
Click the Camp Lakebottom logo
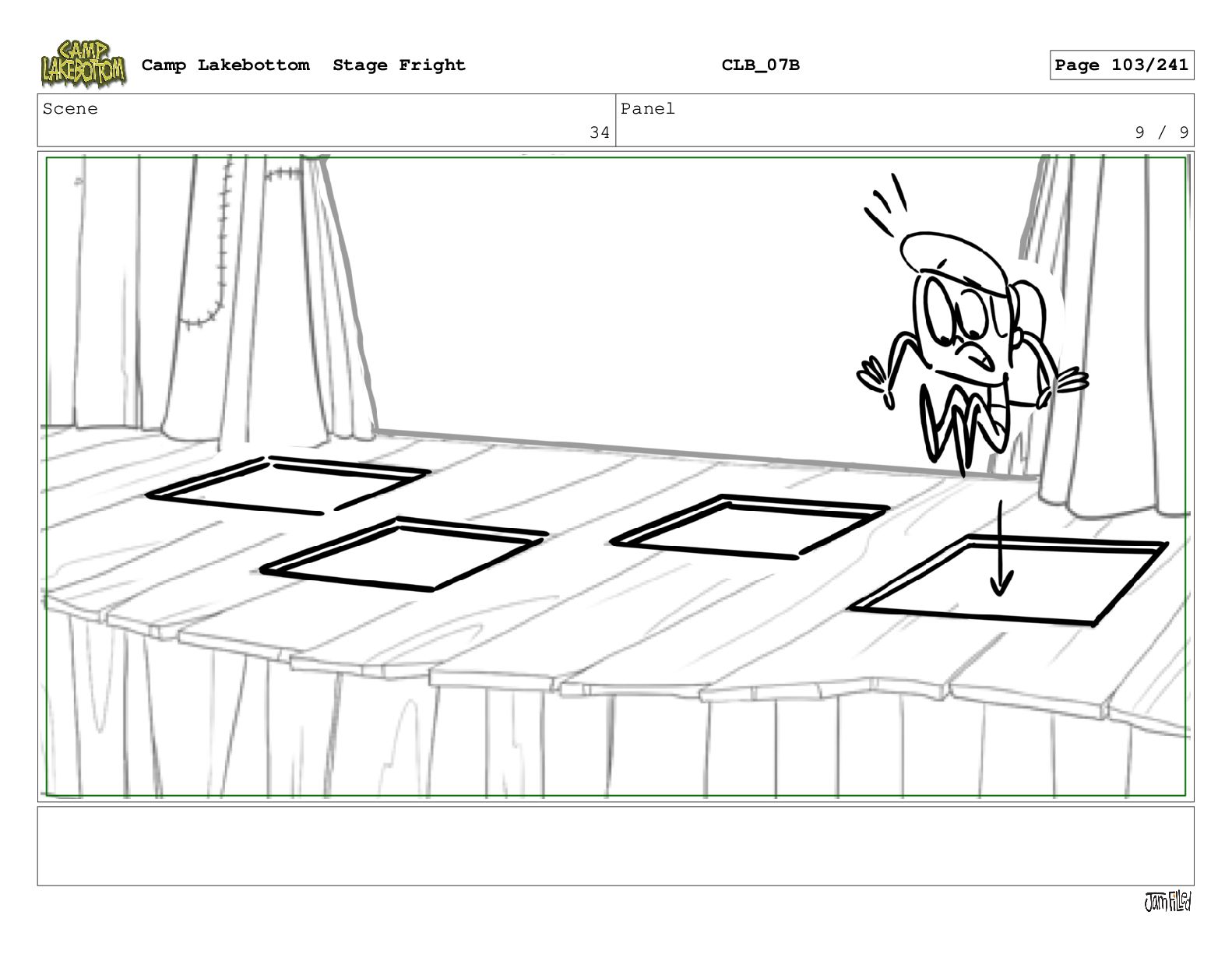pos(83,64)
